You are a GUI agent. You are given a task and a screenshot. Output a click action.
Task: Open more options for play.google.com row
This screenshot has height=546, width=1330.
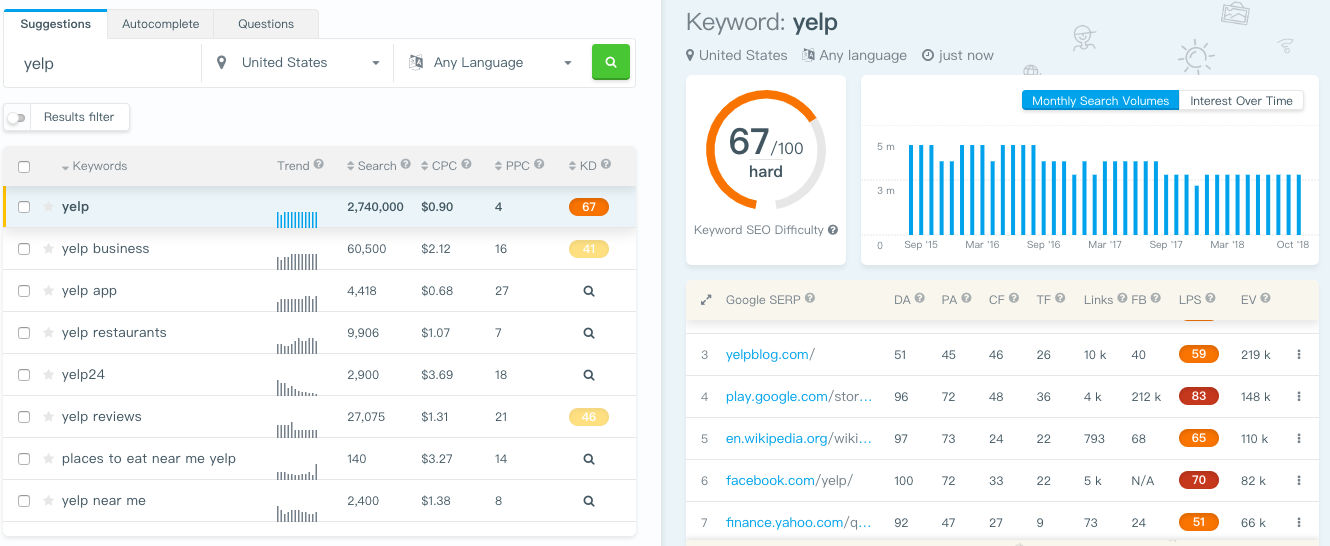pos(1299,396)
